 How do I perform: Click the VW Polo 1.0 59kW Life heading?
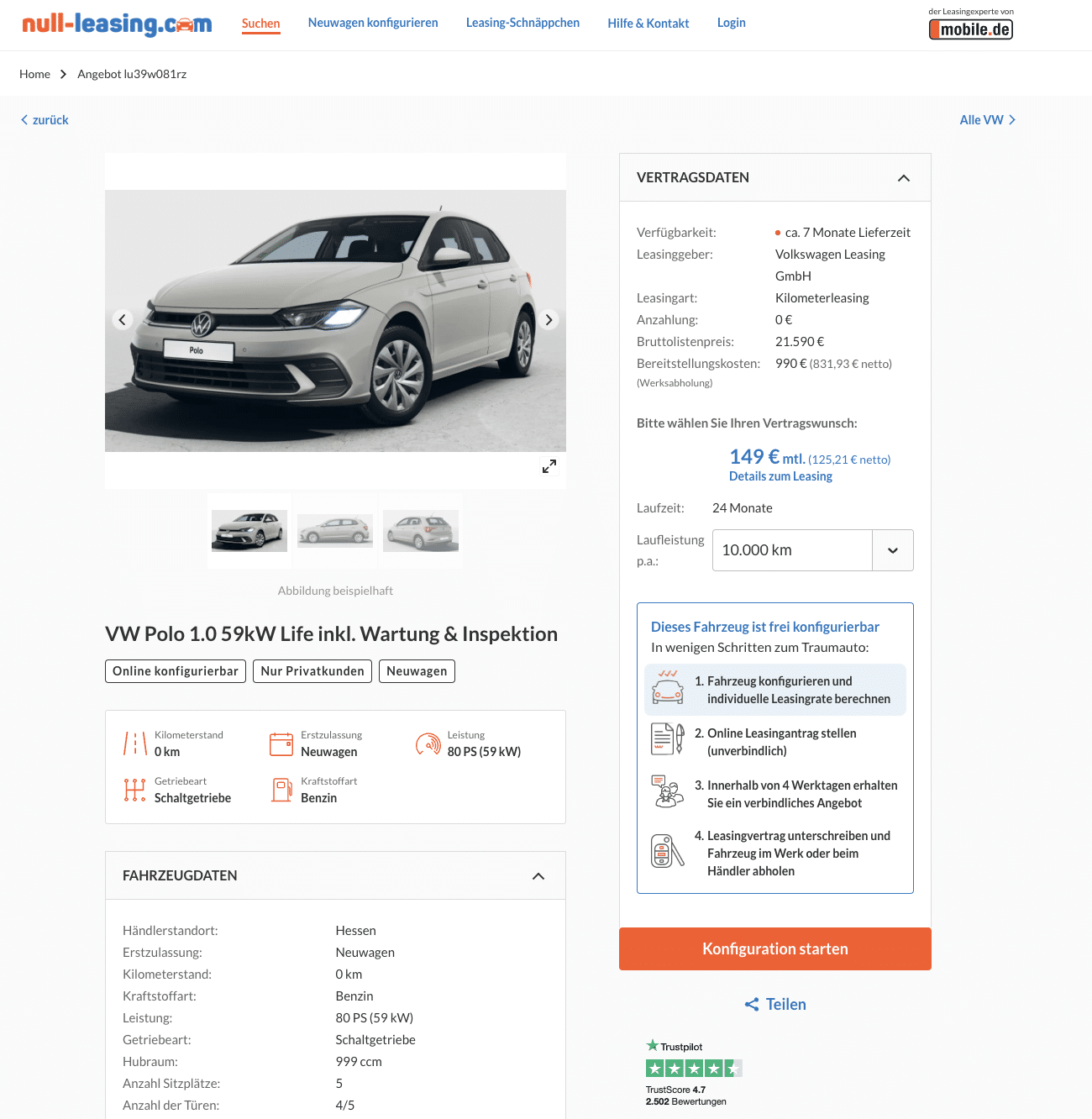(x=331, y=634)
